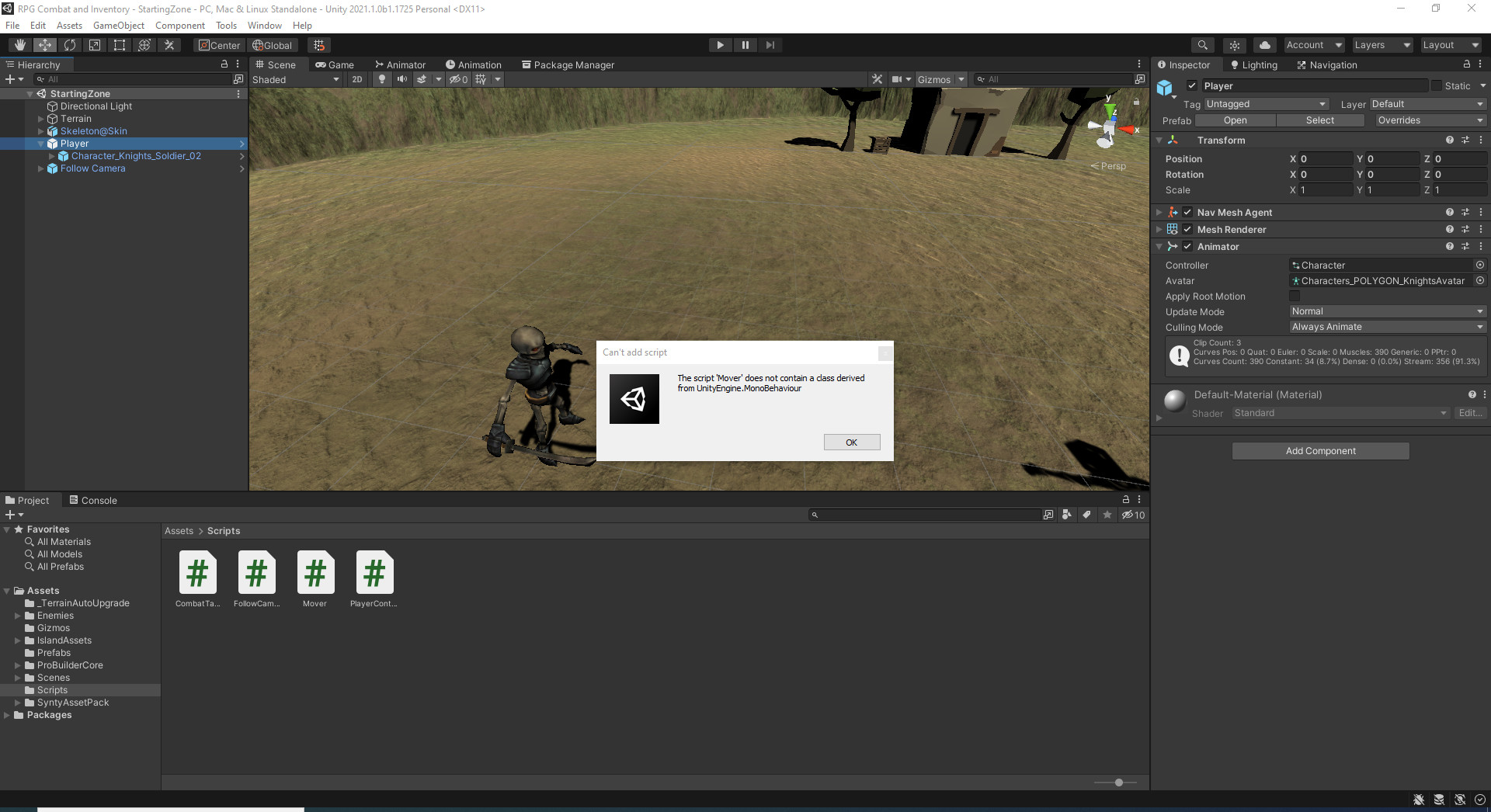This screenshot has height=812, width=1491.
Task: Enable Apply Root Motion checkbox
Action: (1295, 296)
